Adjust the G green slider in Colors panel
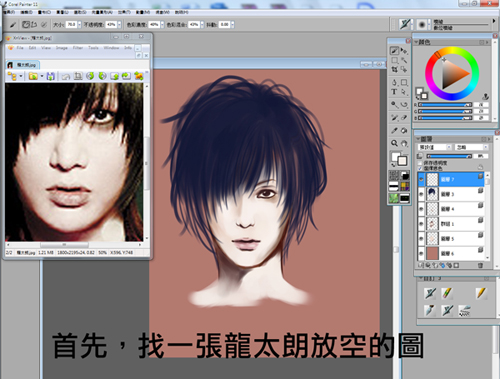 (x=445, y=111)
